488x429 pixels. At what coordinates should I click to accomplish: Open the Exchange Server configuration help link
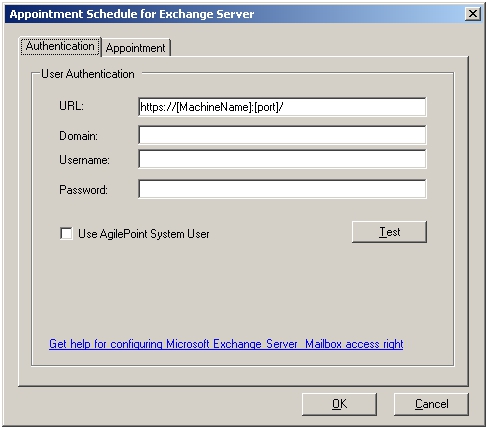coord(226,344)
